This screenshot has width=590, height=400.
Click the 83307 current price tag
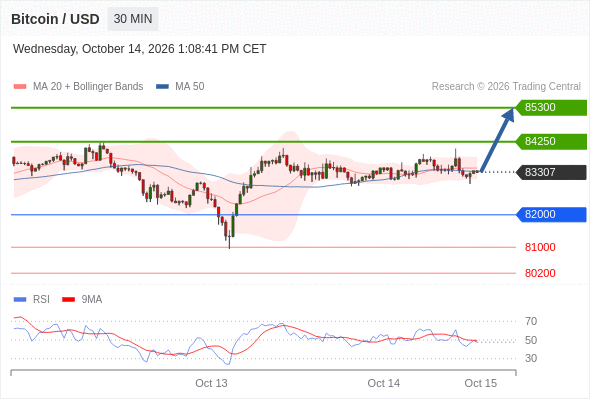coord(551,172)
